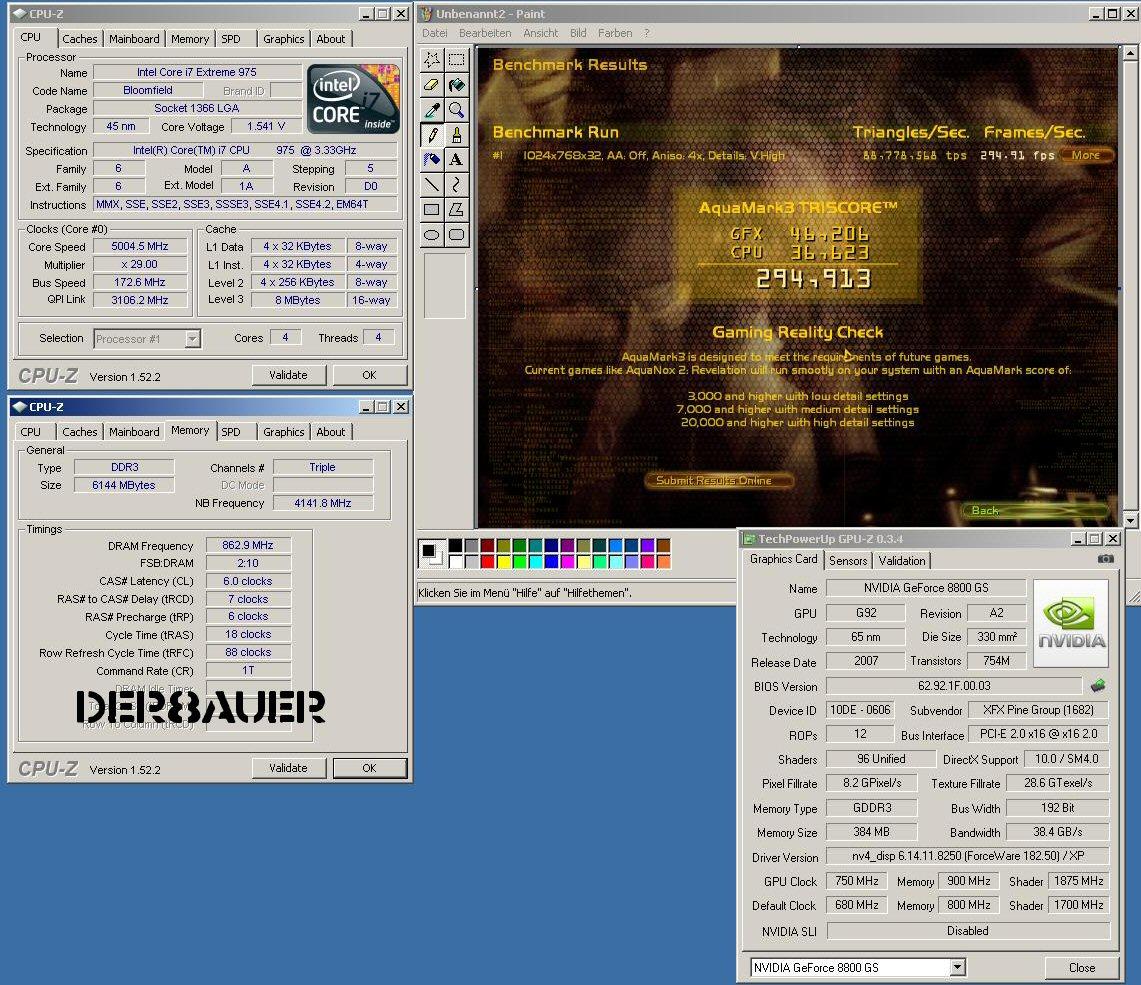Image resolution: width=1141 pixels, height=985 pixels.
Task: Pick the straight Line tool
Action: pyautogui.click(x=432, y=185)
